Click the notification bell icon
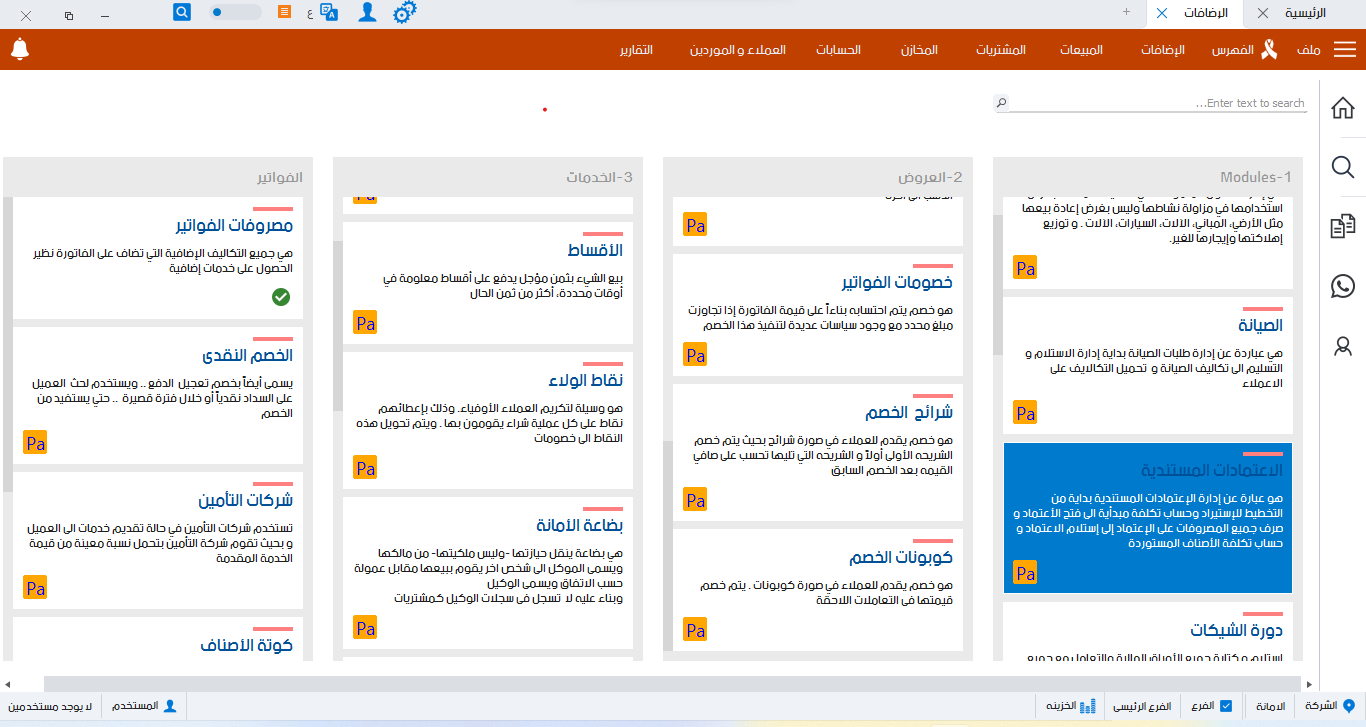The width and height of the screenshot is (1366, 727). (x=20, y=48)
